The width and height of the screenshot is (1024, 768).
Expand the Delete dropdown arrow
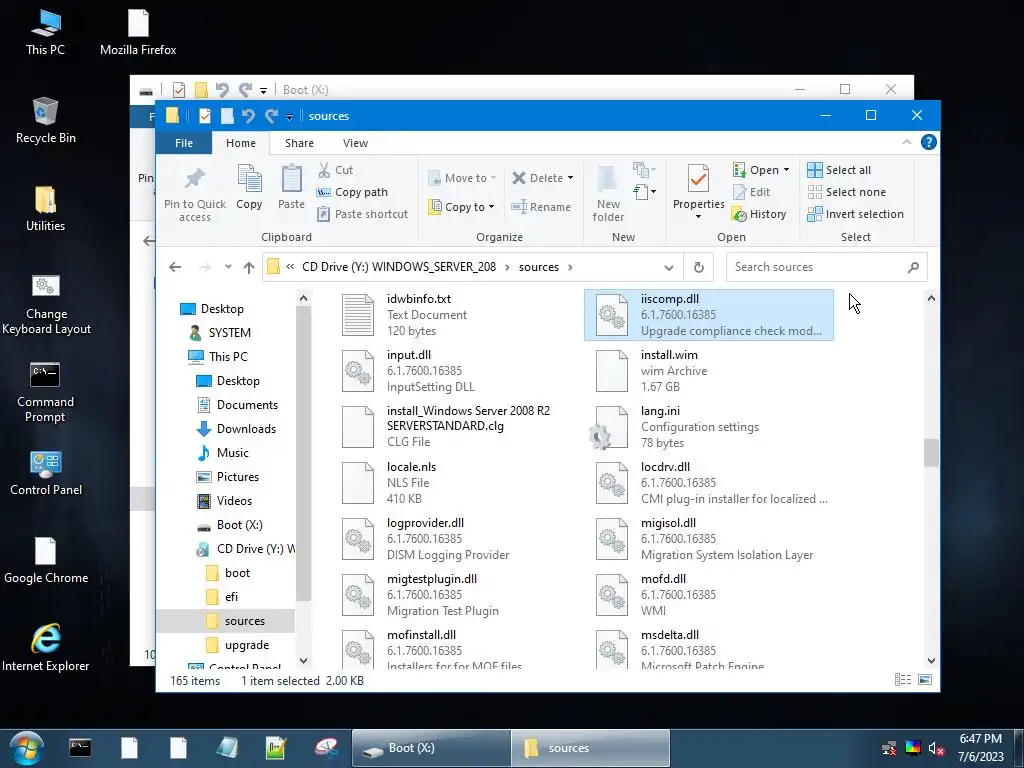pyautogui.click(x=570, y=178)
